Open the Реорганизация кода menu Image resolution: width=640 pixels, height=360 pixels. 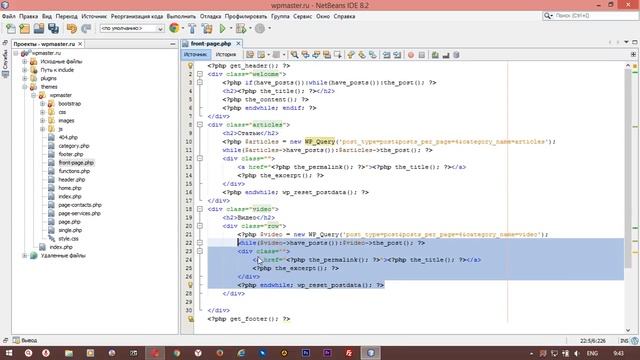[137, 16]
